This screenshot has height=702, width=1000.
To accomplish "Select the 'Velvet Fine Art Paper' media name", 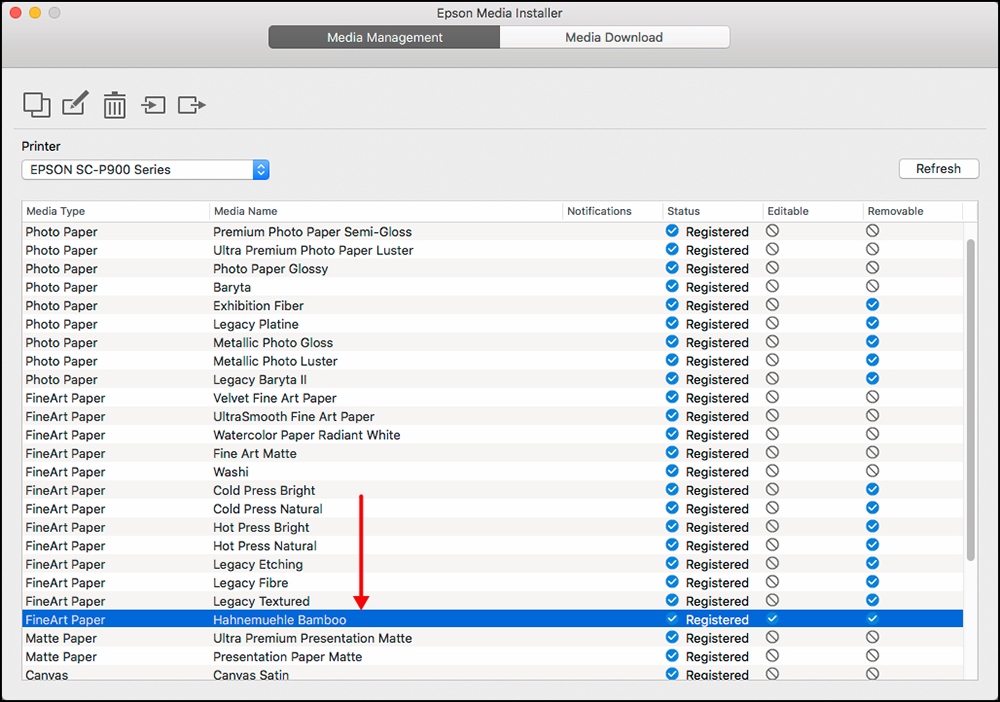I will point(275,399).
